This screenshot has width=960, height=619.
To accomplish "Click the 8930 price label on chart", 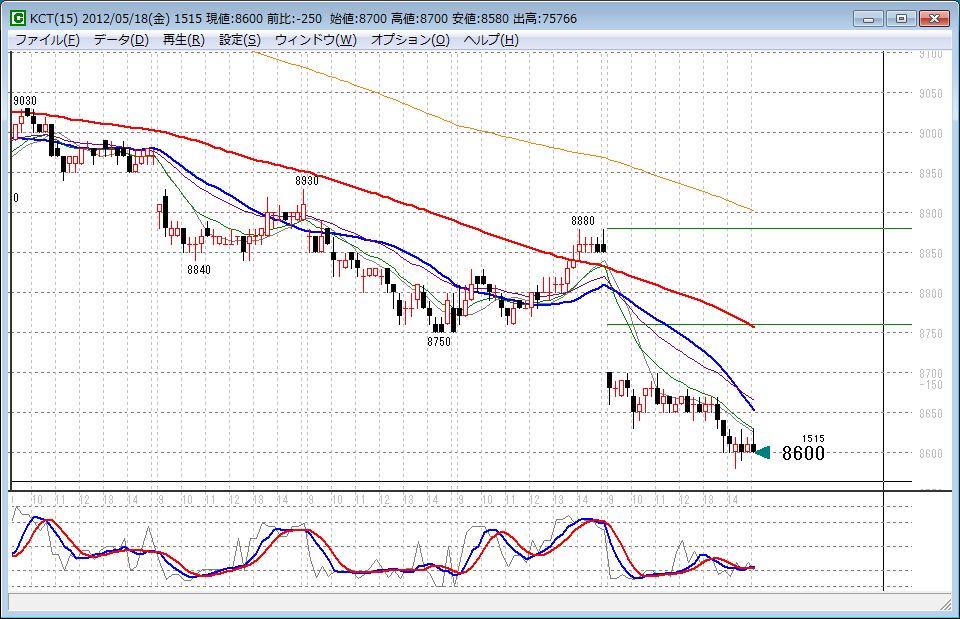I will [x=307, y=181].
